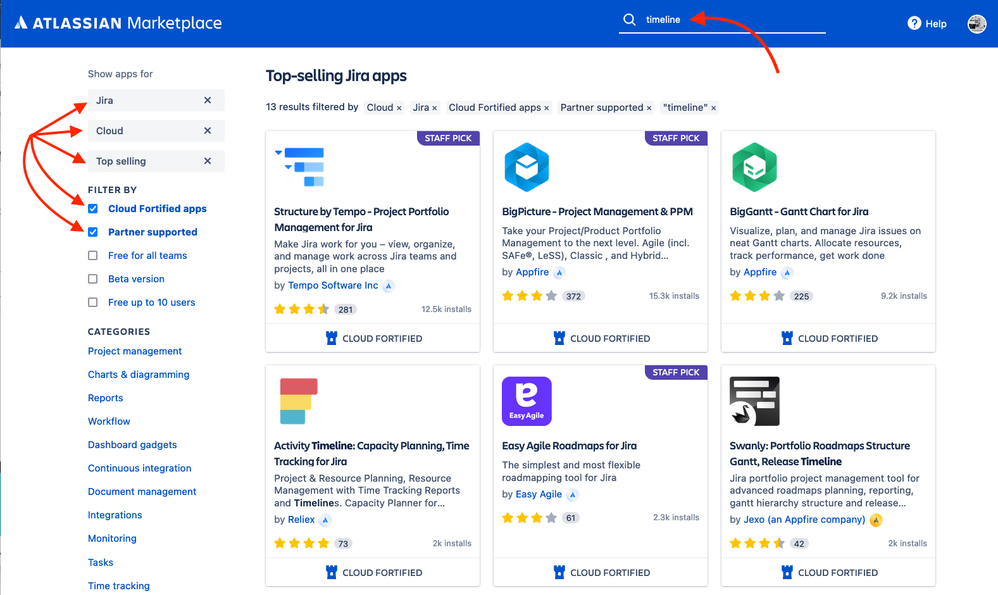Image resolution: width=998 pixels, height=595 pixels.
Task: Click the 372 reviews count on BigPicture card
Action: 573,297
